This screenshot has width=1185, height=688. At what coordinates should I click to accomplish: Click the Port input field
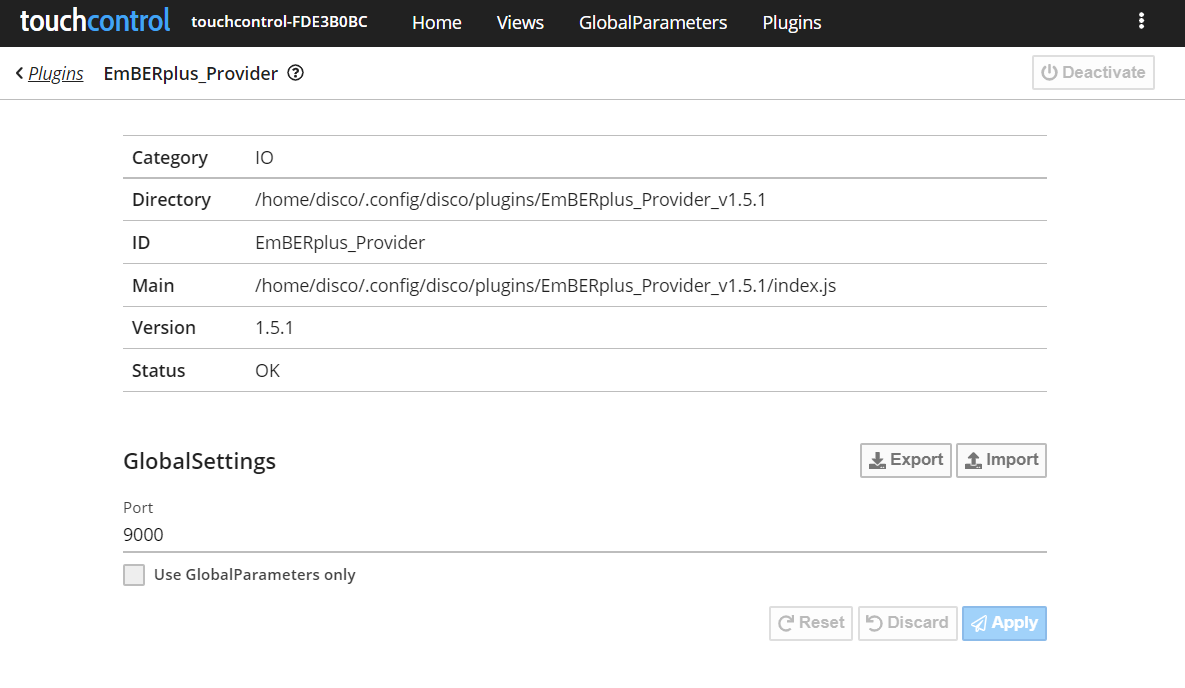point(584,535)
